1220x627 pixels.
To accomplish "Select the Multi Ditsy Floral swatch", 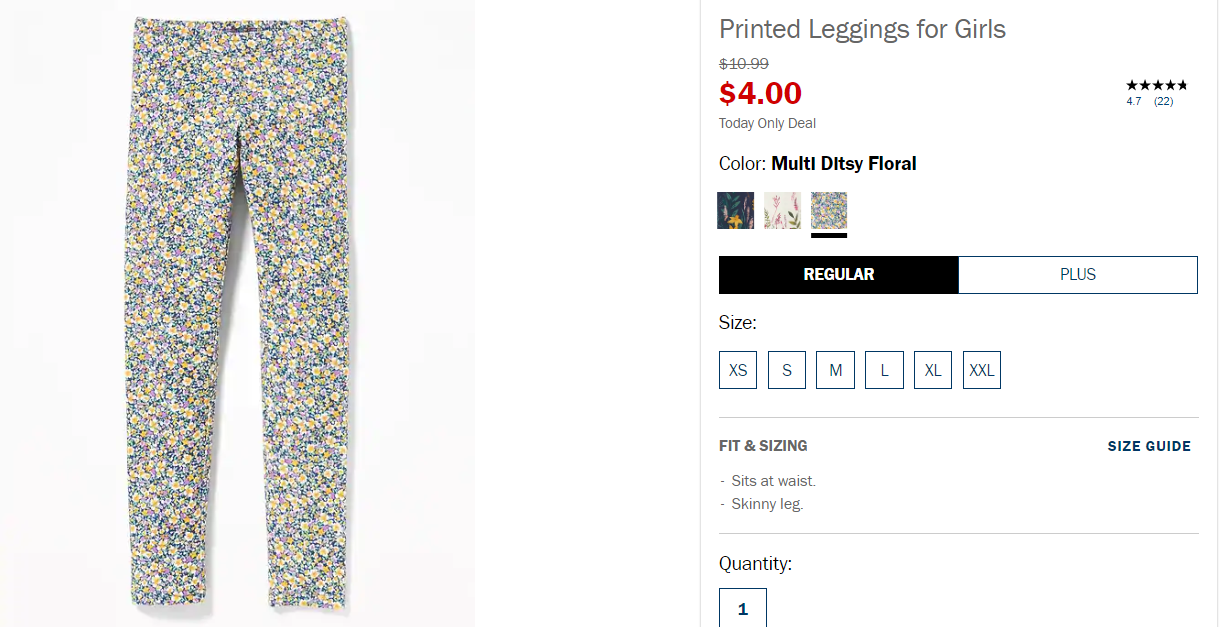I will (x=829, y=210).
